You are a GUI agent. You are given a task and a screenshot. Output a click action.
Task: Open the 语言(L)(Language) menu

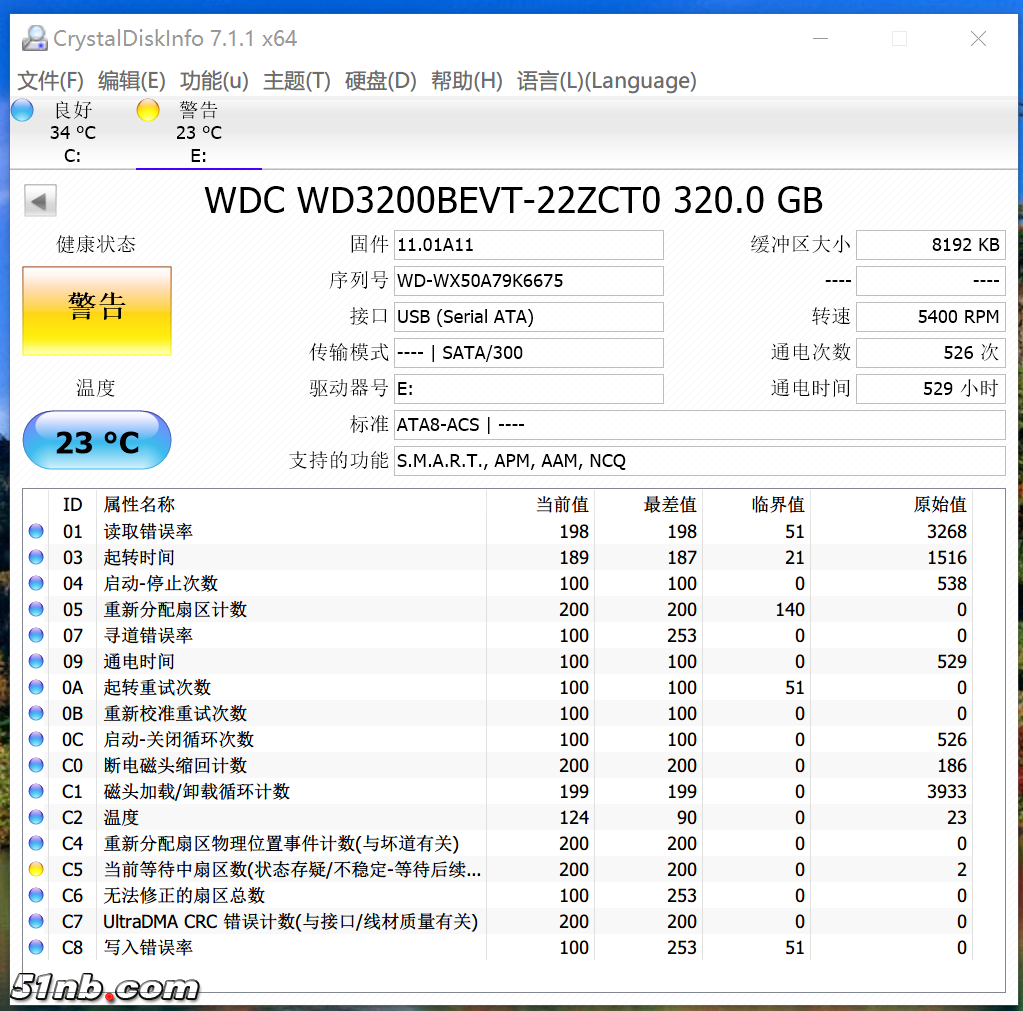[x=606, y=81]
